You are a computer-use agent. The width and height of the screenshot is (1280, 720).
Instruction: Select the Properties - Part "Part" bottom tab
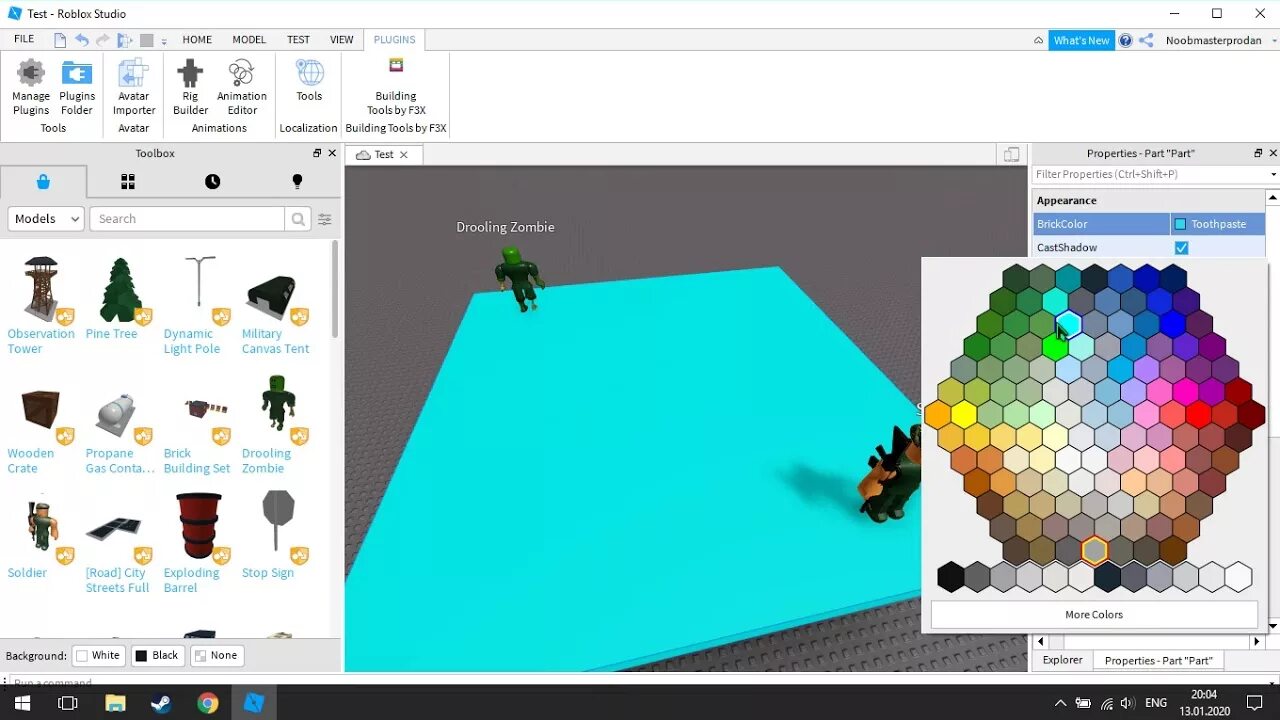click(x=1159, y=660)
